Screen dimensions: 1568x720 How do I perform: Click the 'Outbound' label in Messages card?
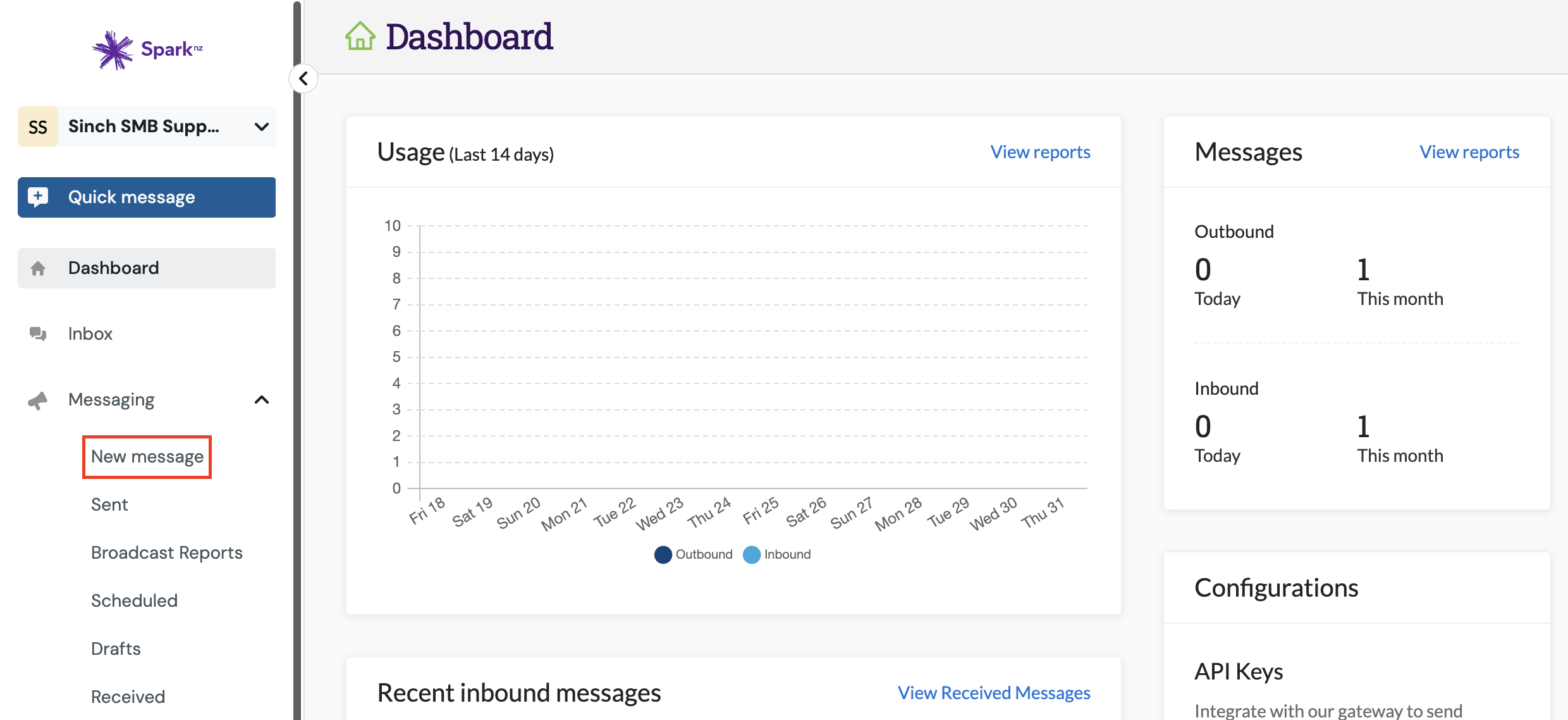tap(1234, 232)
